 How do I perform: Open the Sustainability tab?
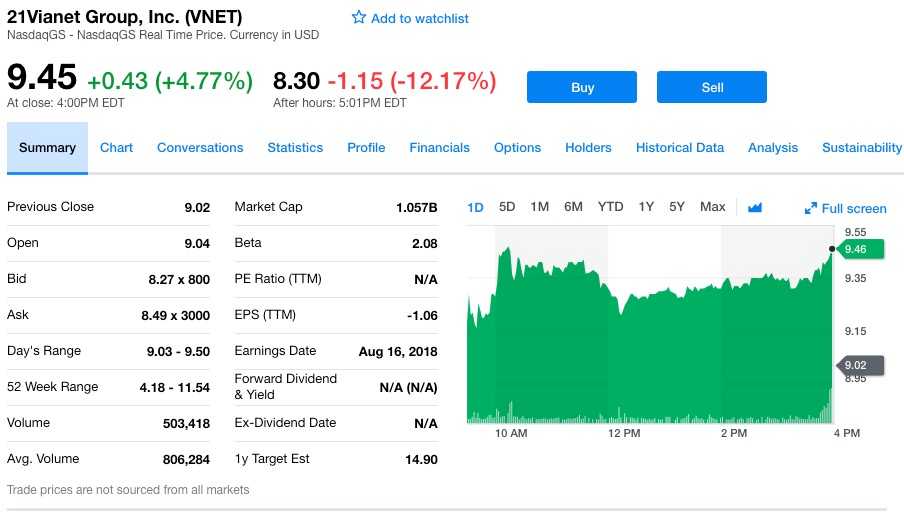click(862, 148)
